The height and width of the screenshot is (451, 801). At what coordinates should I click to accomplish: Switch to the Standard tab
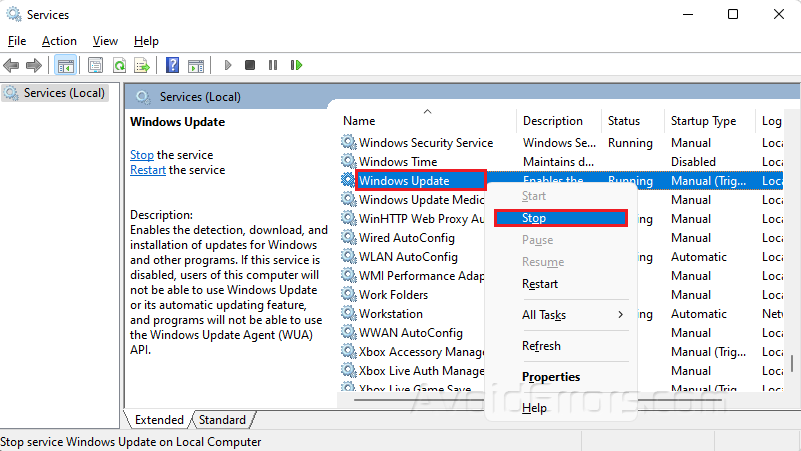tap(222, 420)
